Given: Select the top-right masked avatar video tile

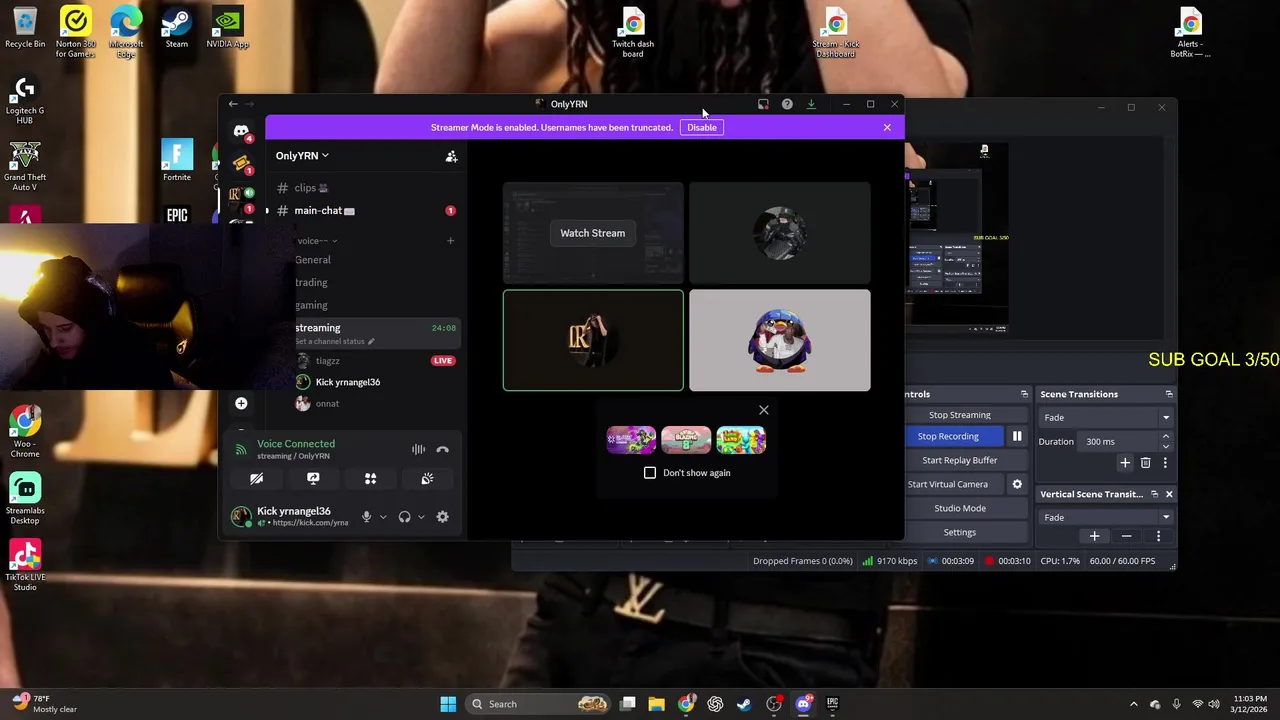Looking at the screenshot, I should [780, 233].
